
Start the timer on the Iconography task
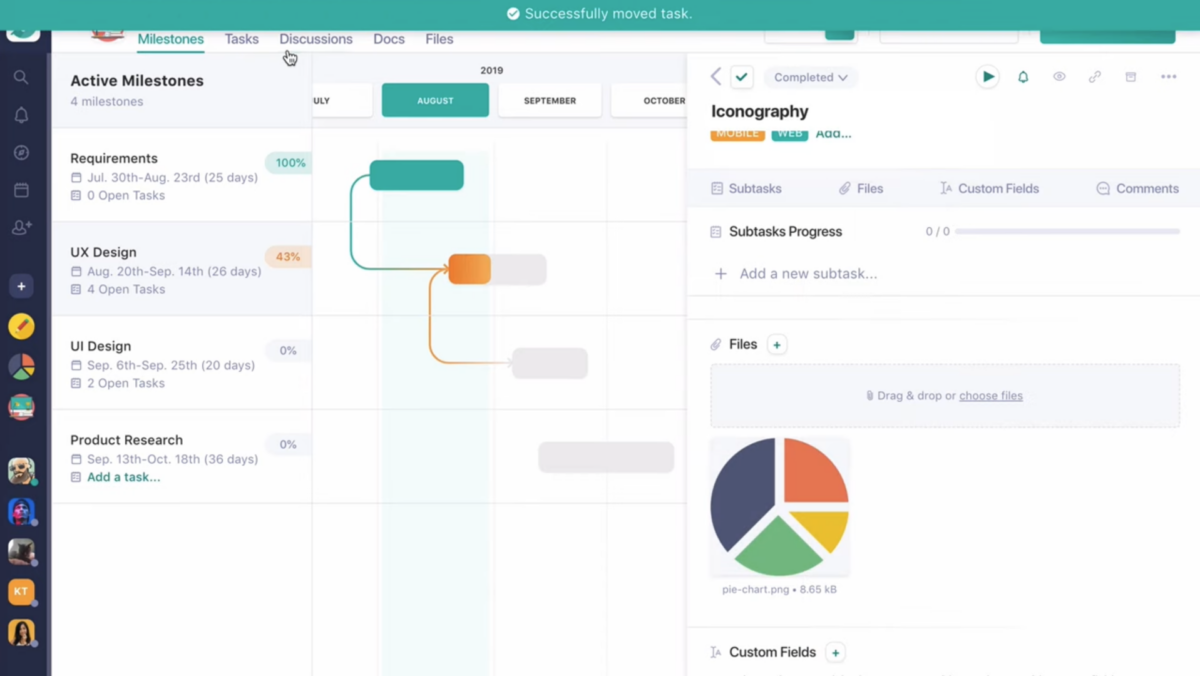[987, 77]
